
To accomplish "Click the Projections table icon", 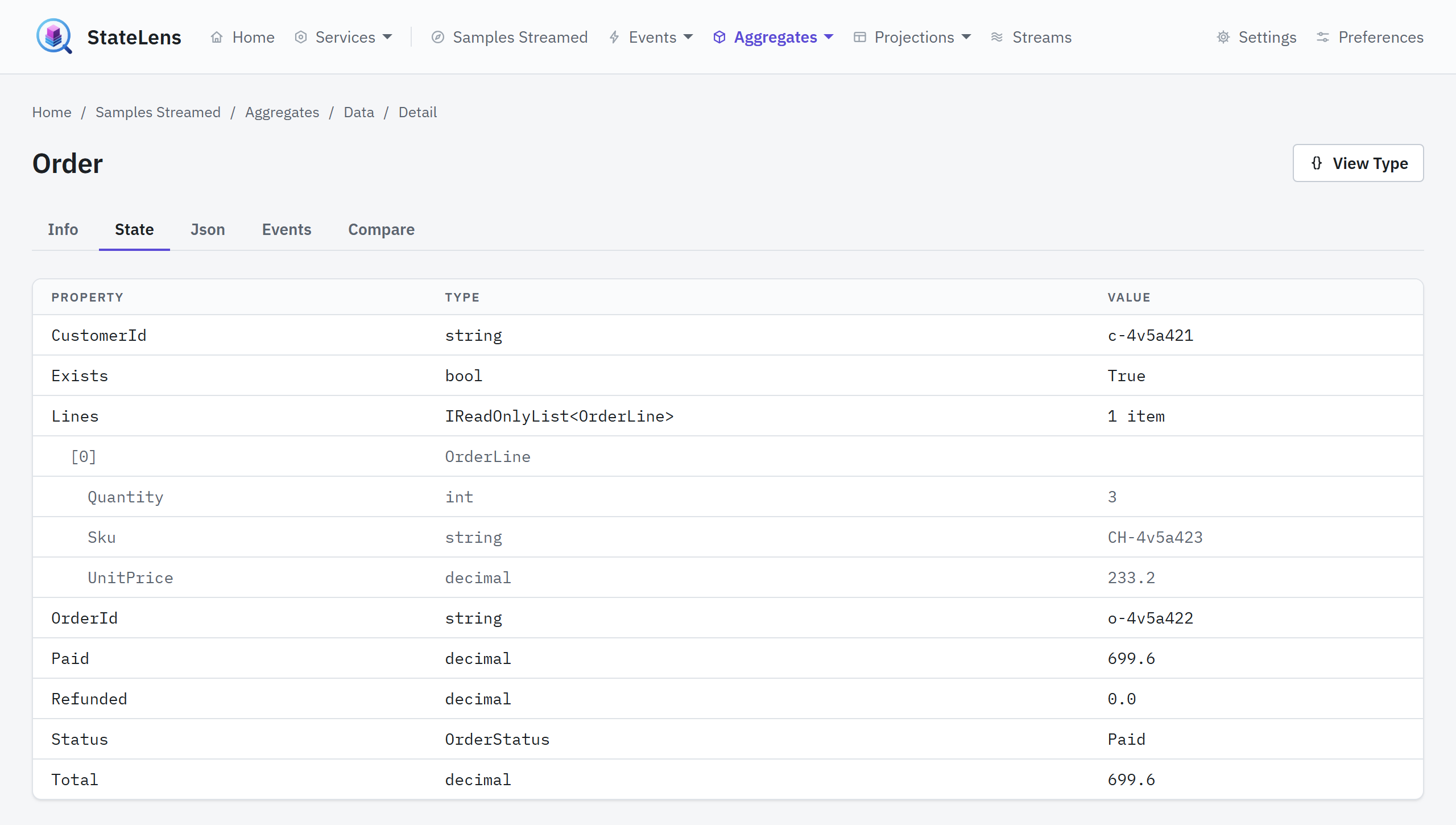I will click(x=860, y=38).
